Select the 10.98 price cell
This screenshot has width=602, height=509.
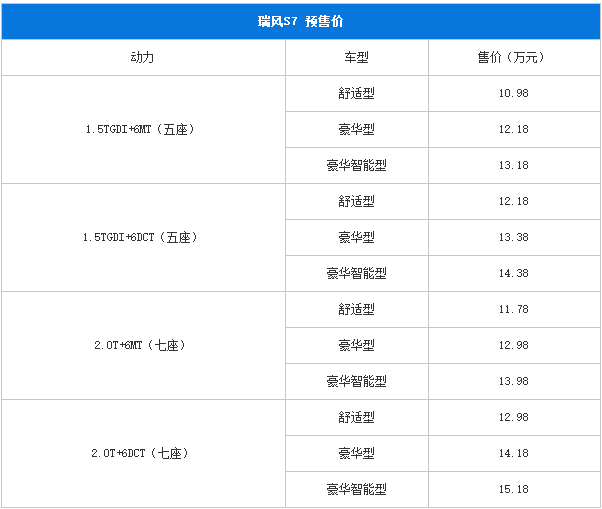(514, 93)
